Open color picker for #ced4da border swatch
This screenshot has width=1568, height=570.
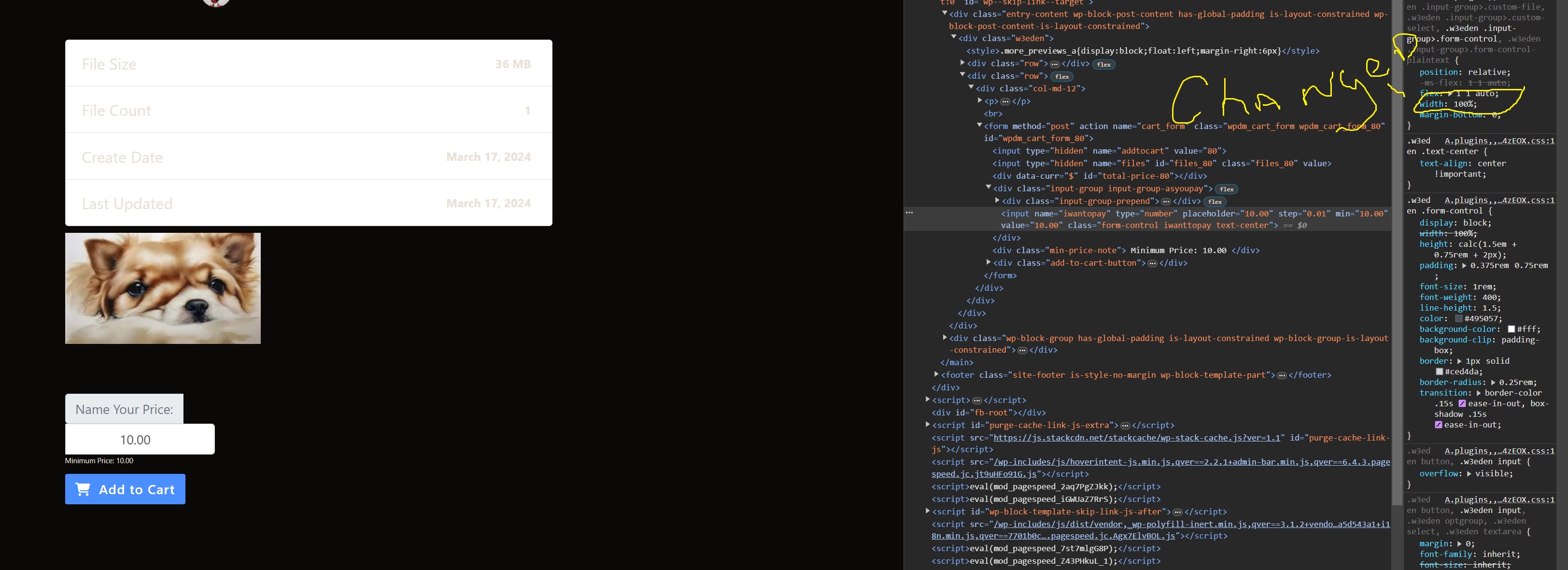1440,371
